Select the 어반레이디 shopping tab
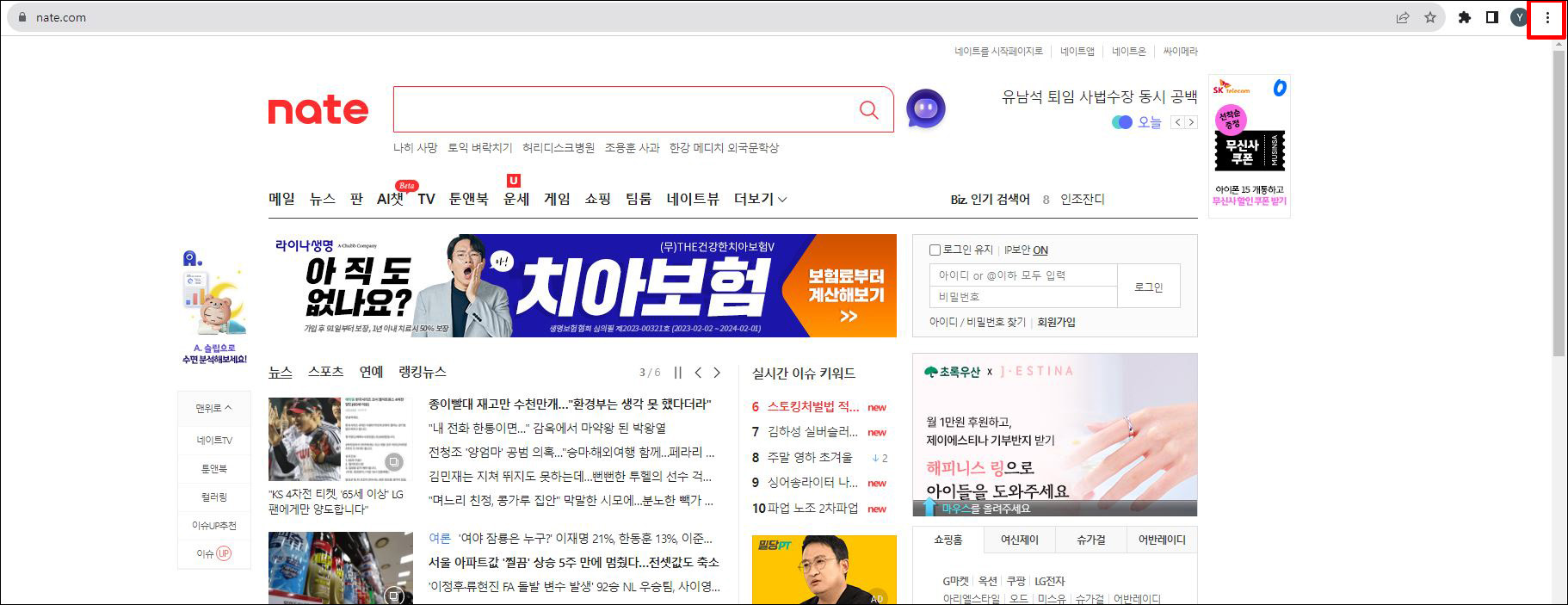1568x605 pixels. (x=1162, y=540)
